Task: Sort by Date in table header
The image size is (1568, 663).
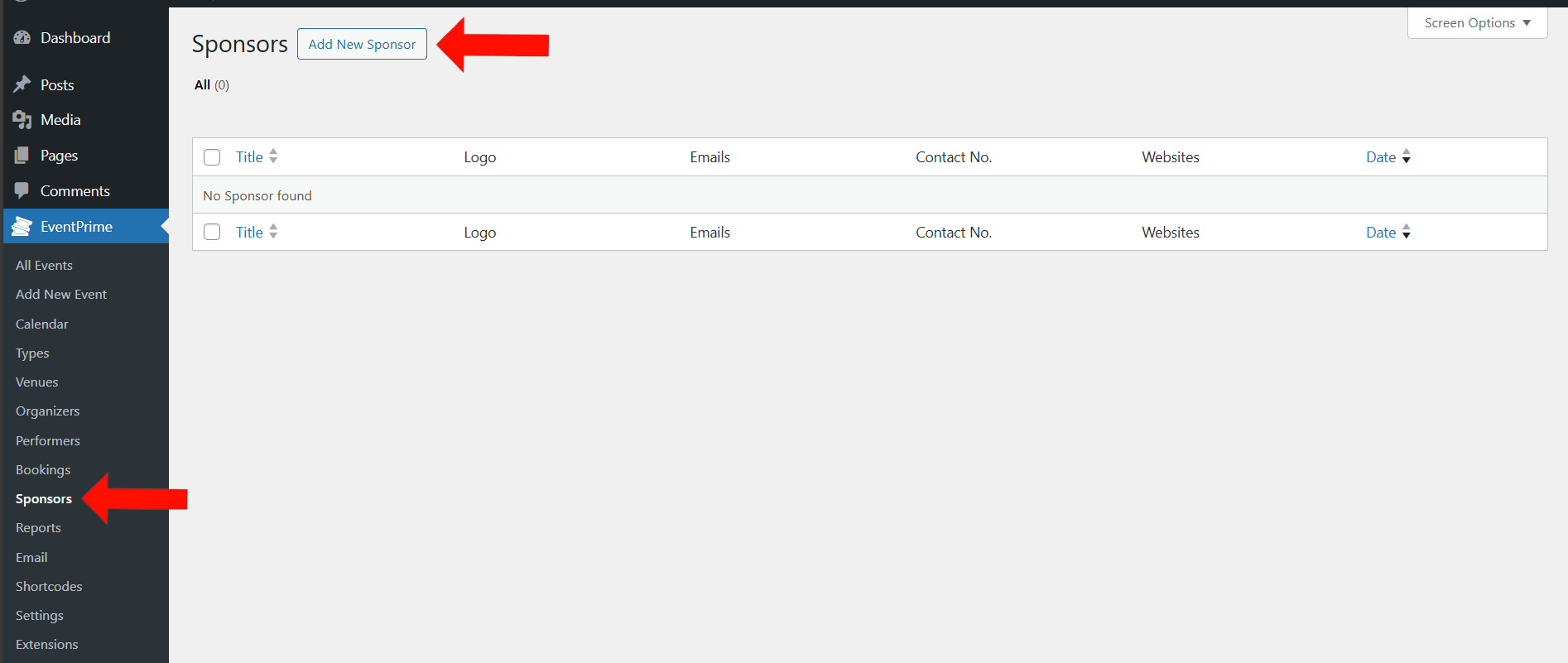Action: pyautogui.click(x=1381, y=156)
